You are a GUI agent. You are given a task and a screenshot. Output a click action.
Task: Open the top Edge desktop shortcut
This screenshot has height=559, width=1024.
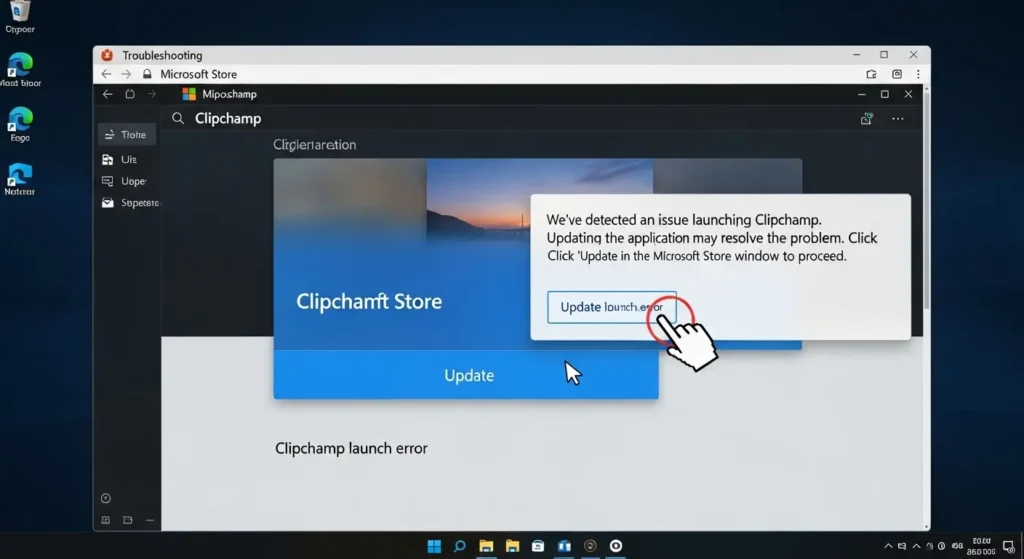click(x=20, y=70)
